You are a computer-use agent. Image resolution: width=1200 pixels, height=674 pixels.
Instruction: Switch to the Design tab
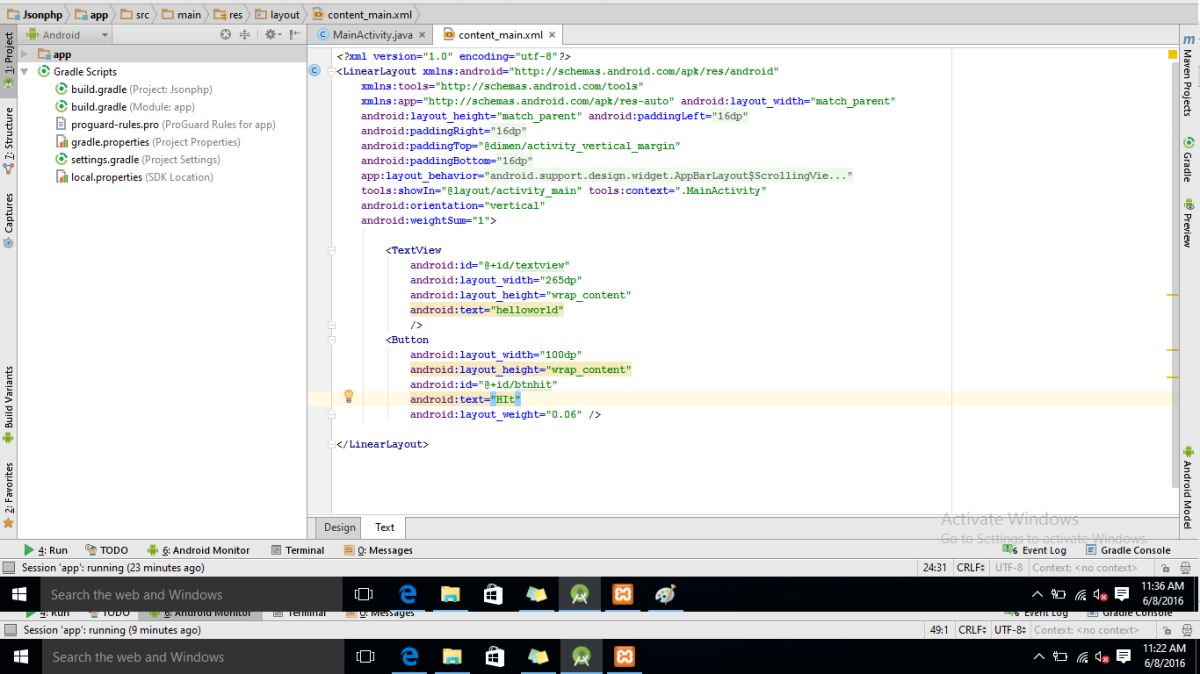339,527
